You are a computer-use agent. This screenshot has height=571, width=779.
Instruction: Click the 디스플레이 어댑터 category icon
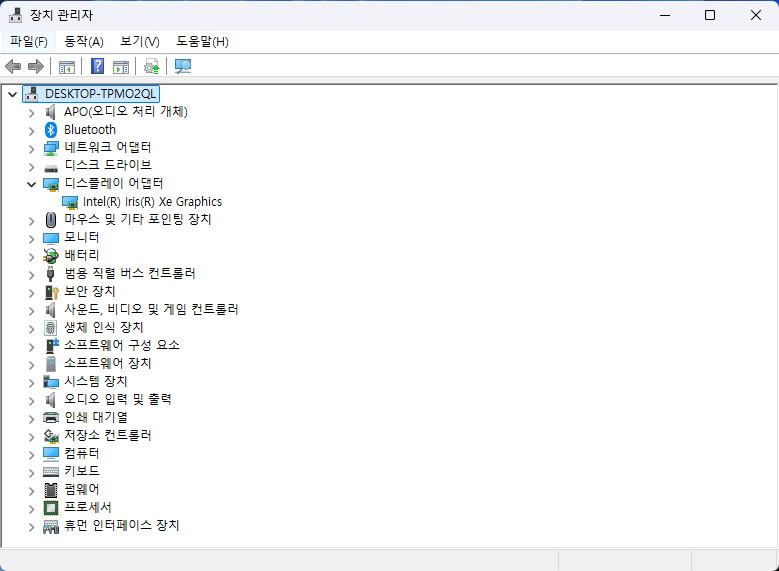(51, 184)
